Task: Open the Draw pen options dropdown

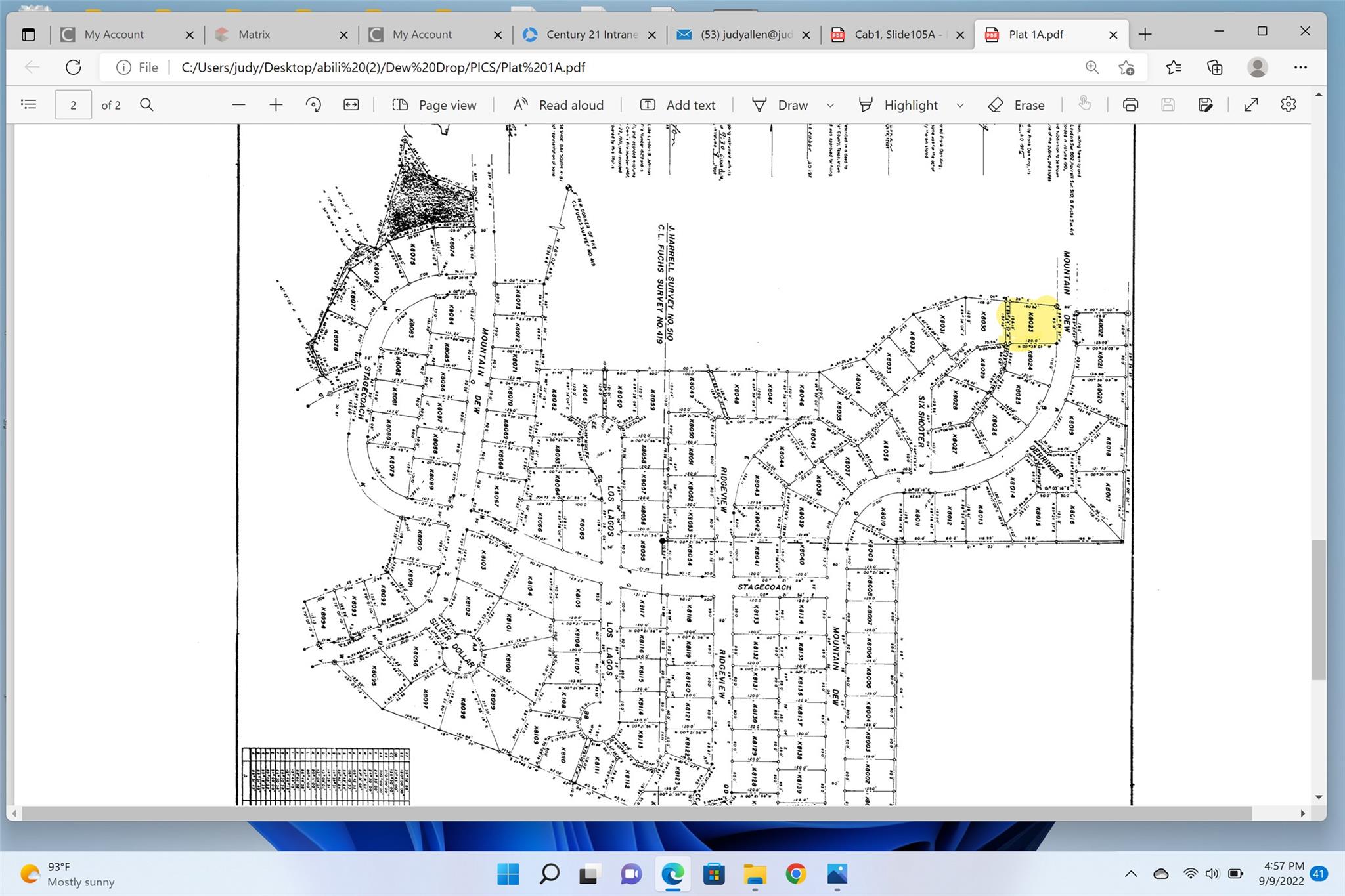Action: pyautogui.click(x=830, y=105)
